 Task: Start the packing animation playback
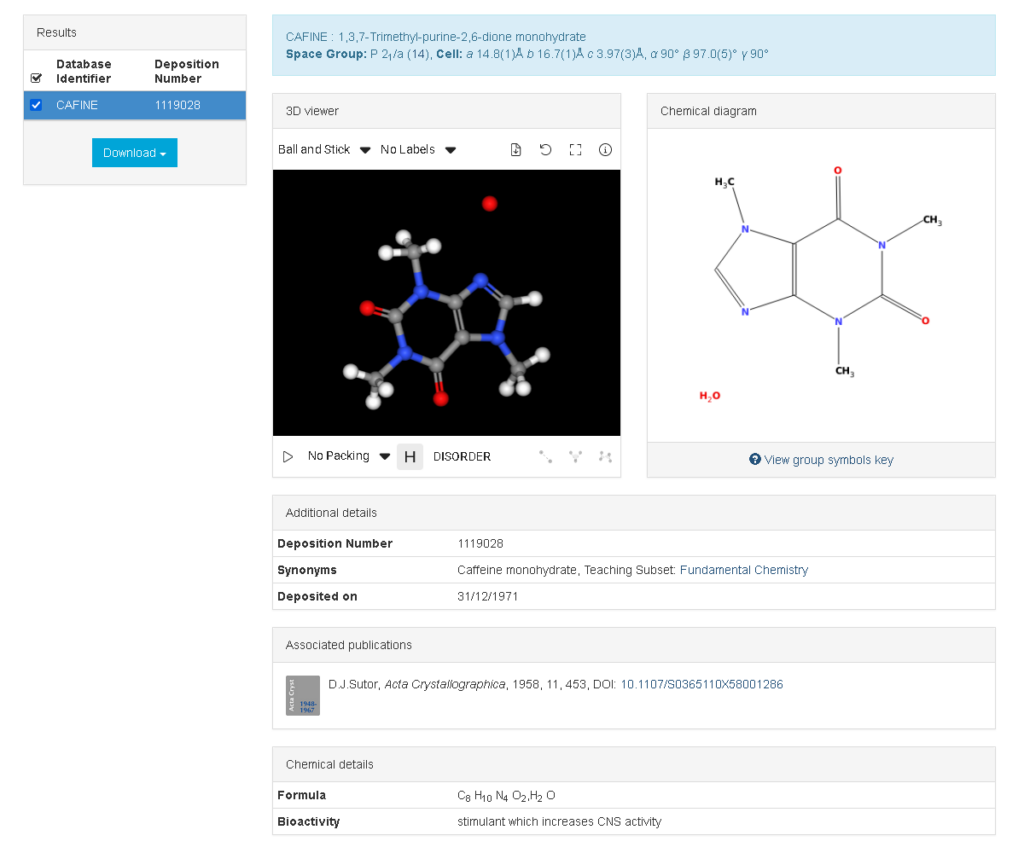pyautogui.click(x=287, y=456)
